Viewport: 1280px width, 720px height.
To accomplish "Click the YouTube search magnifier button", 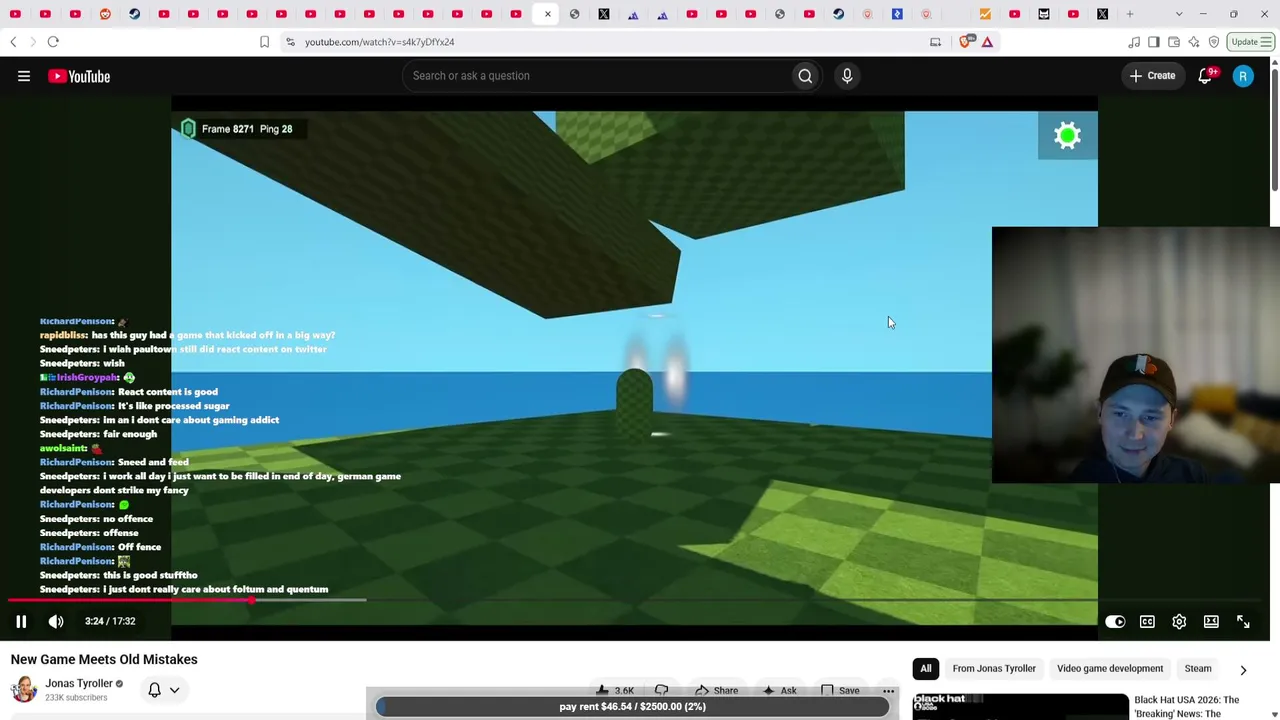I will click(x=805, y=76).
